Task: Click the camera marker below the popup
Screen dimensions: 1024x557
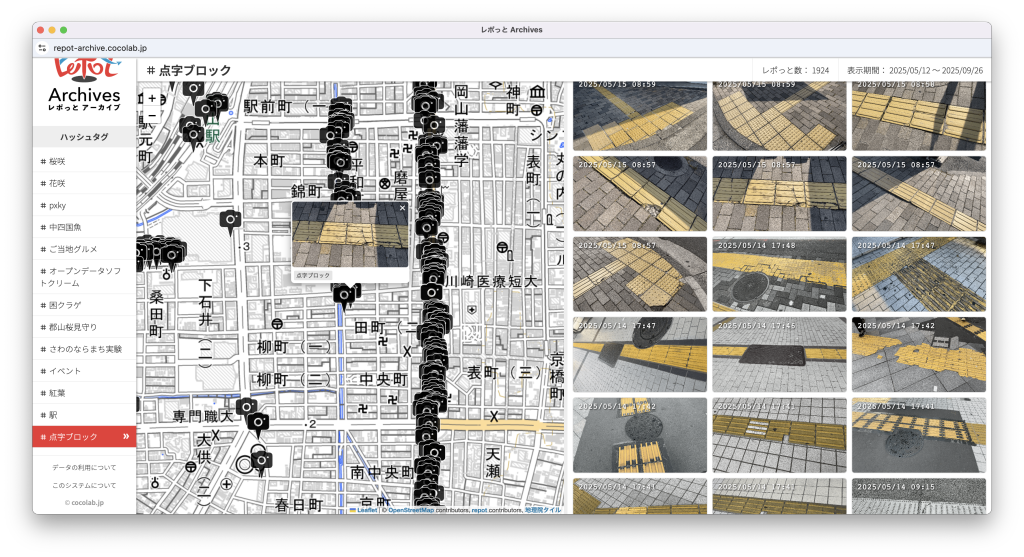Action: (347, 294)
